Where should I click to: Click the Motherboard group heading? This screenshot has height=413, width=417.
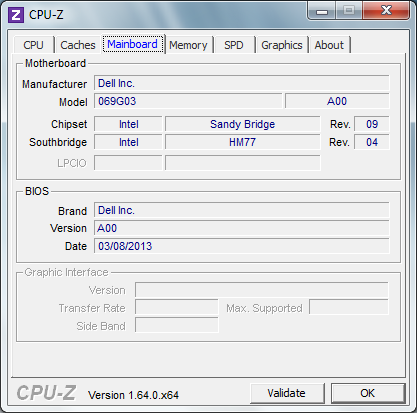coord(55,63)
